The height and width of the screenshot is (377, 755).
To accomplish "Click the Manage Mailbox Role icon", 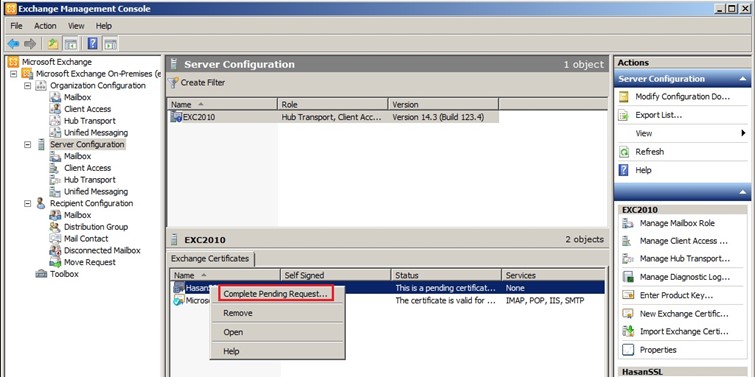I will coord(627,223).
